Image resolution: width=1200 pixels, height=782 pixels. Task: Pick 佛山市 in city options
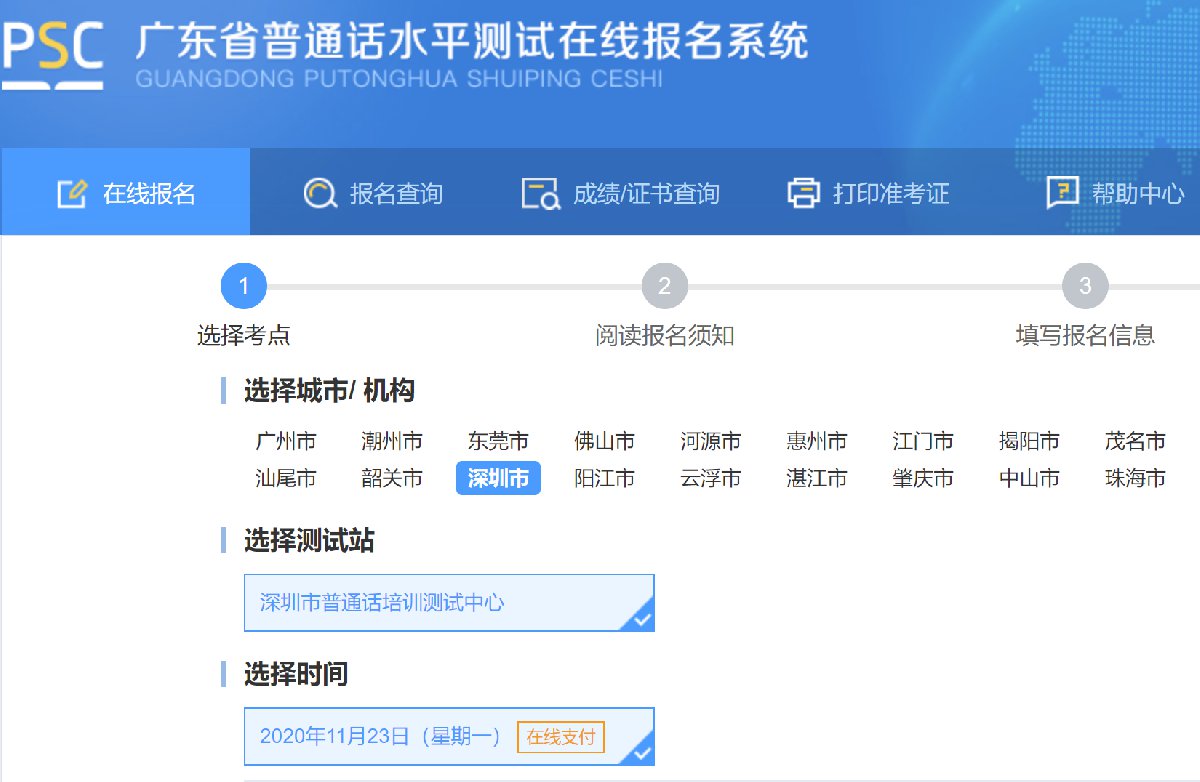pos(604,441)
